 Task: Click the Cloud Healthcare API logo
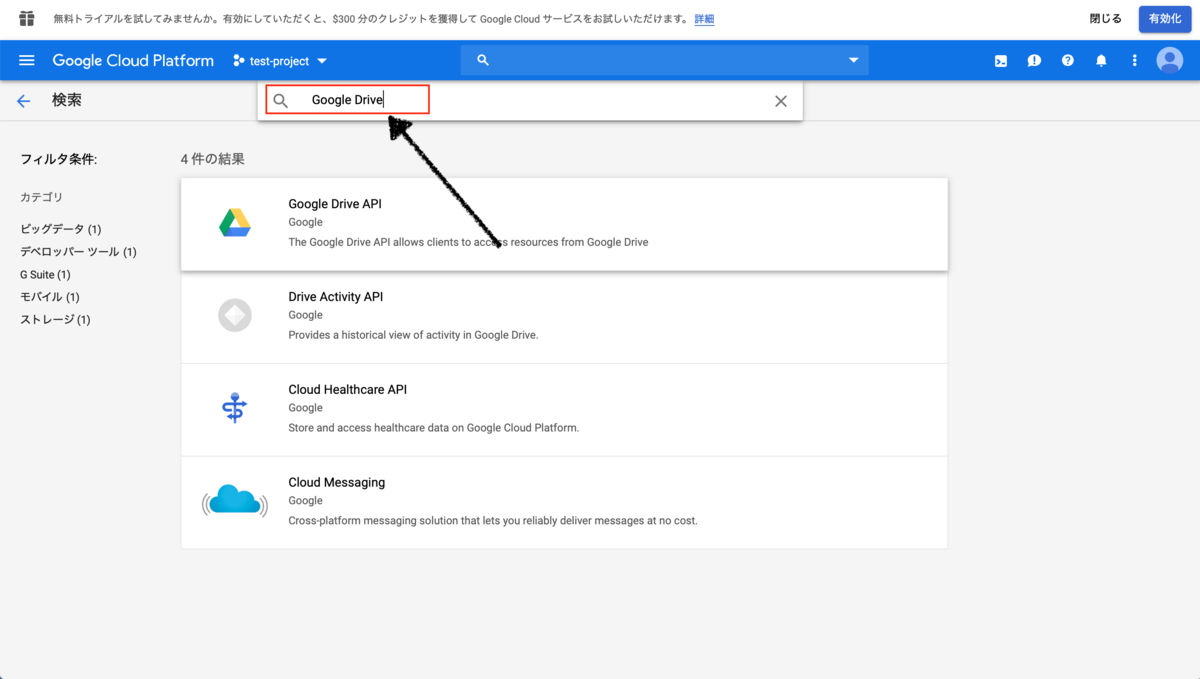(235, 408)
